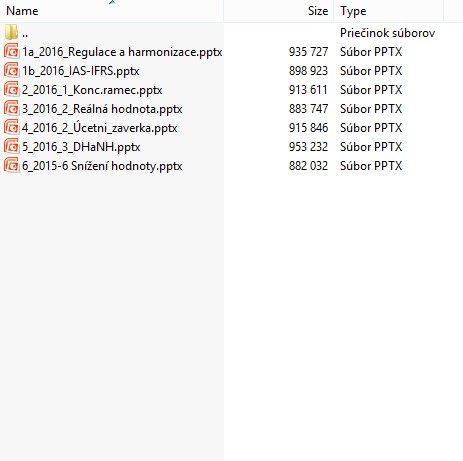Click the sort direction arrow above Name
Image resolution: width=463 pixels, height=461 pixels.
112,2
